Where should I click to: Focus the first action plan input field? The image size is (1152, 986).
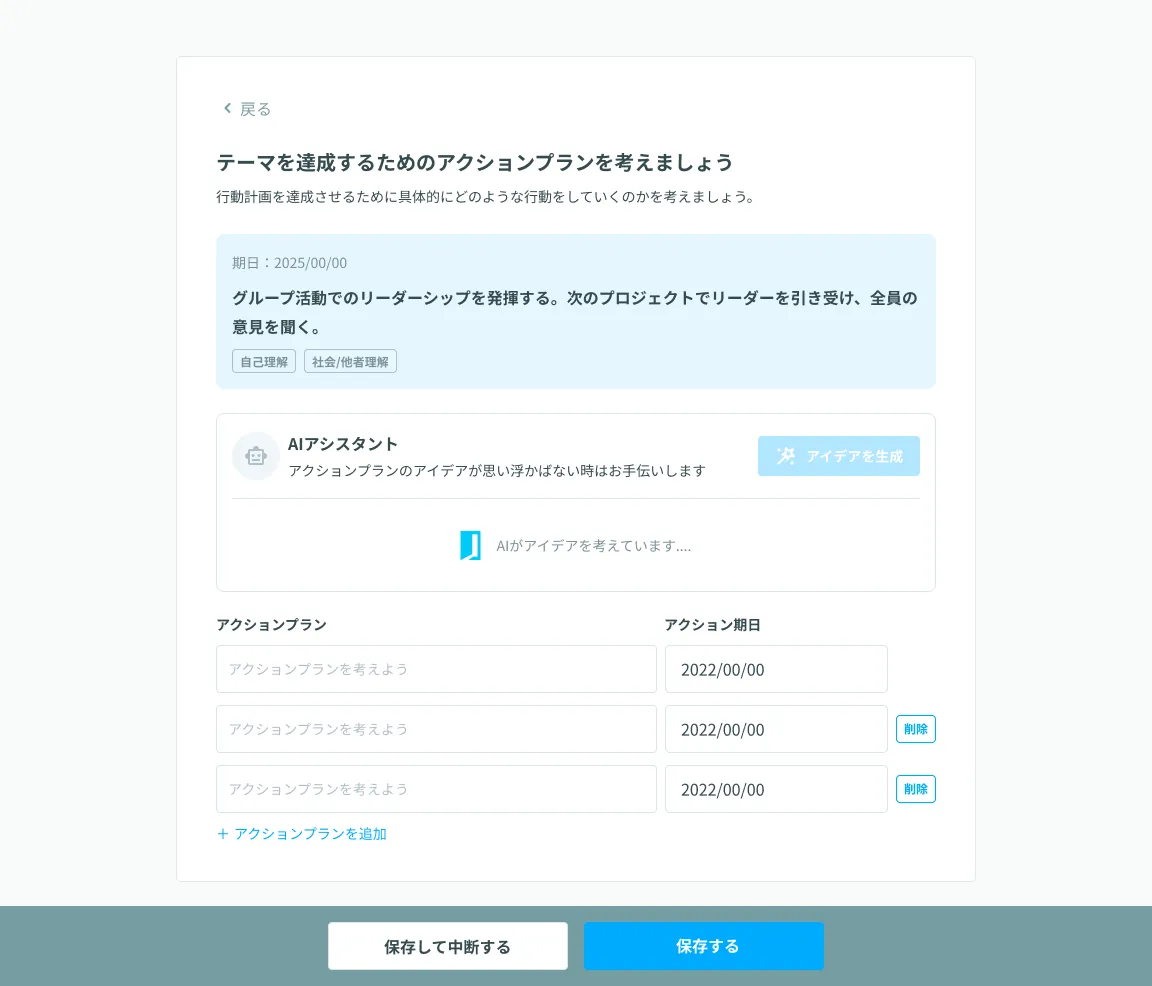pyautogui.click(x=436, y=669)
